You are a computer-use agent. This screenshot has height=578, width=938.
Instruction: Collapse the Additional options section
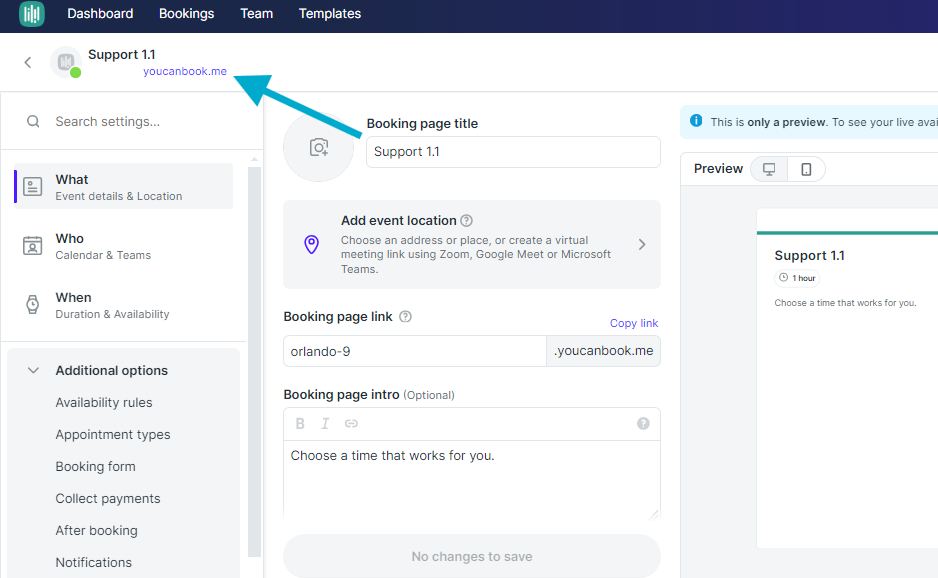coord(34,370)
